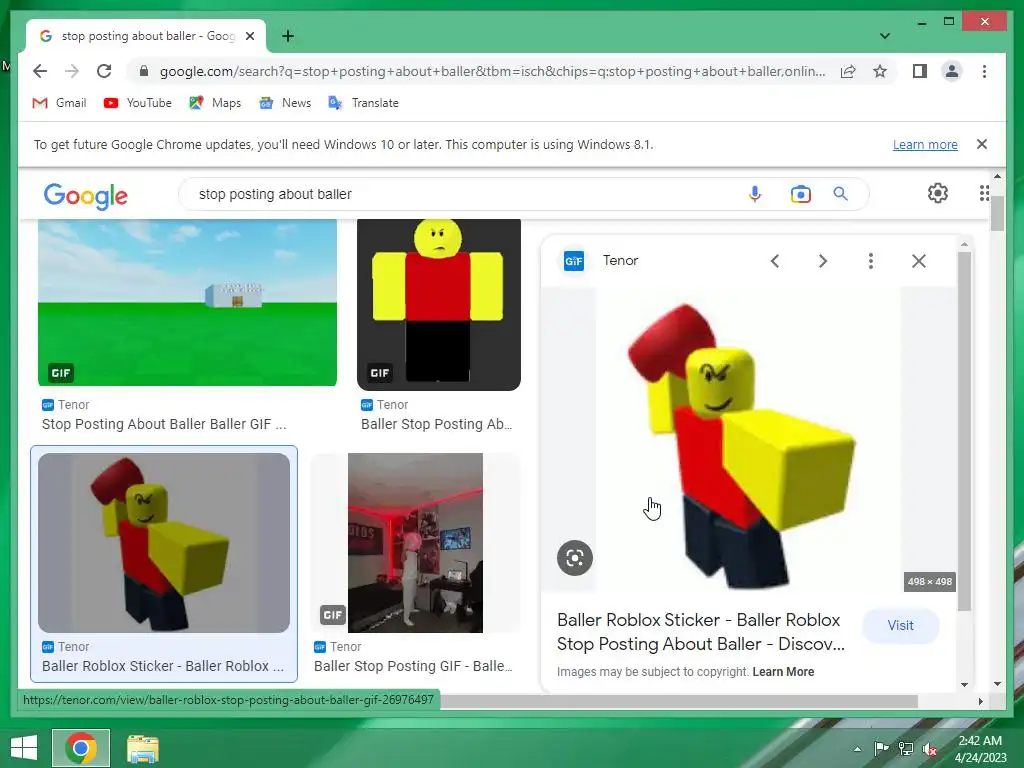
Task: Open Gmail bookmark
Action: pos(59,103)
